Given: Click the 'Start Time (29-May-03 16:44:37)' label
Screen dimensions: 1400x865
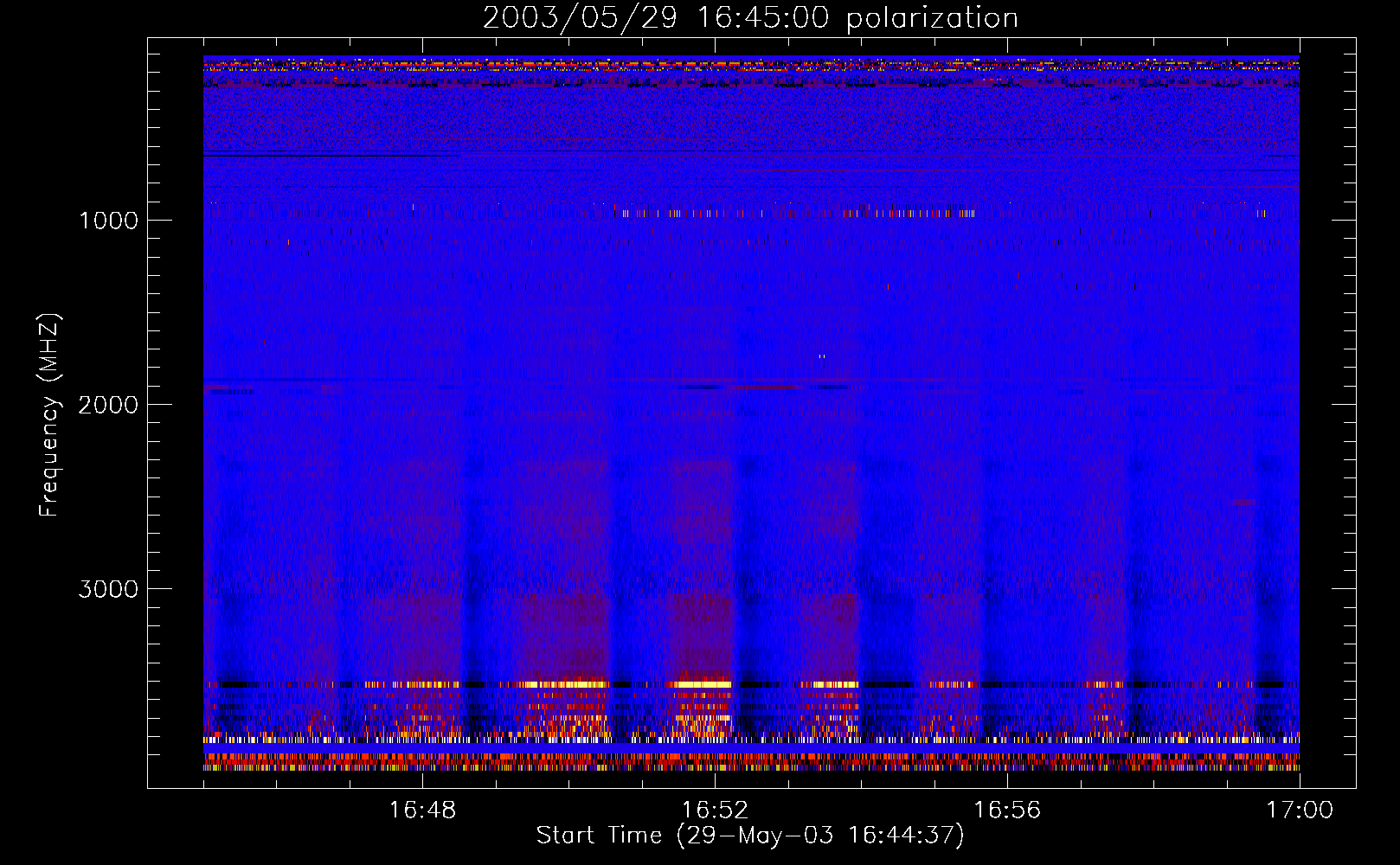Looking at the screenshot, I should (750, 836).
